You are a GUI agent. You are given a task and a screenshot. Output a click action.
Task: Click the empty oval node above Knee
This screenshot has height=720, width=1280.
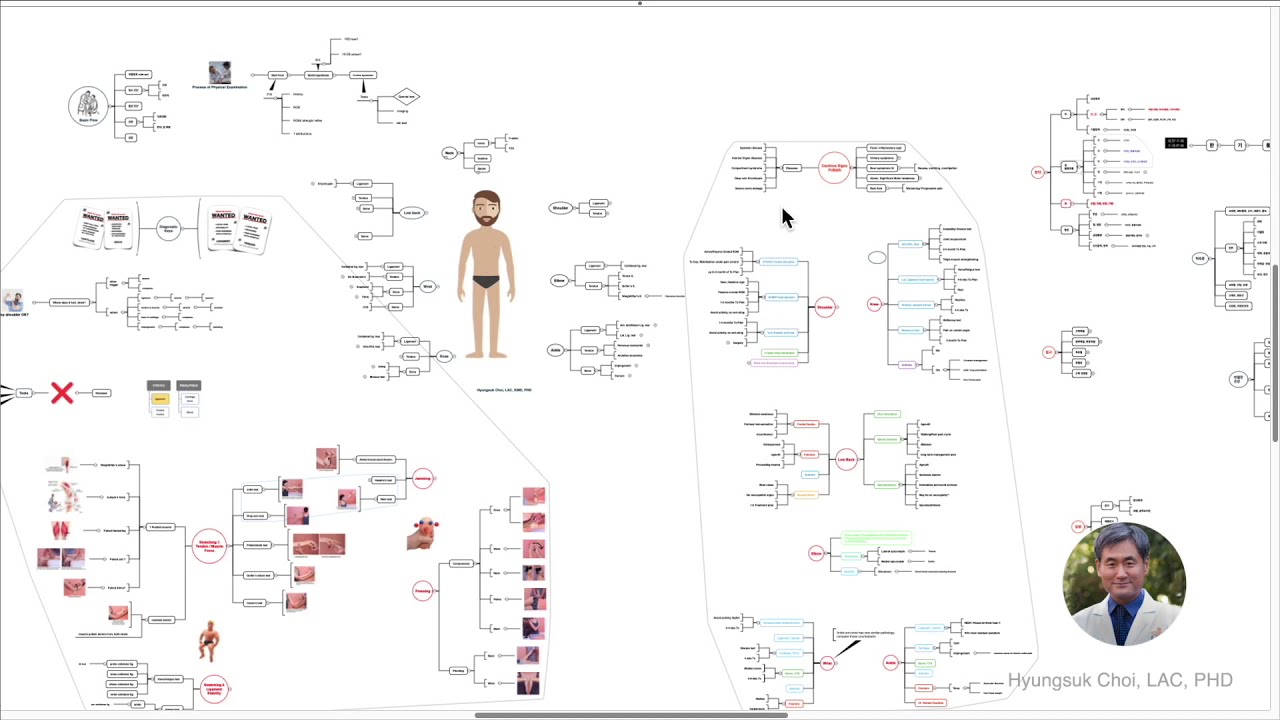(x=877, y=258)
